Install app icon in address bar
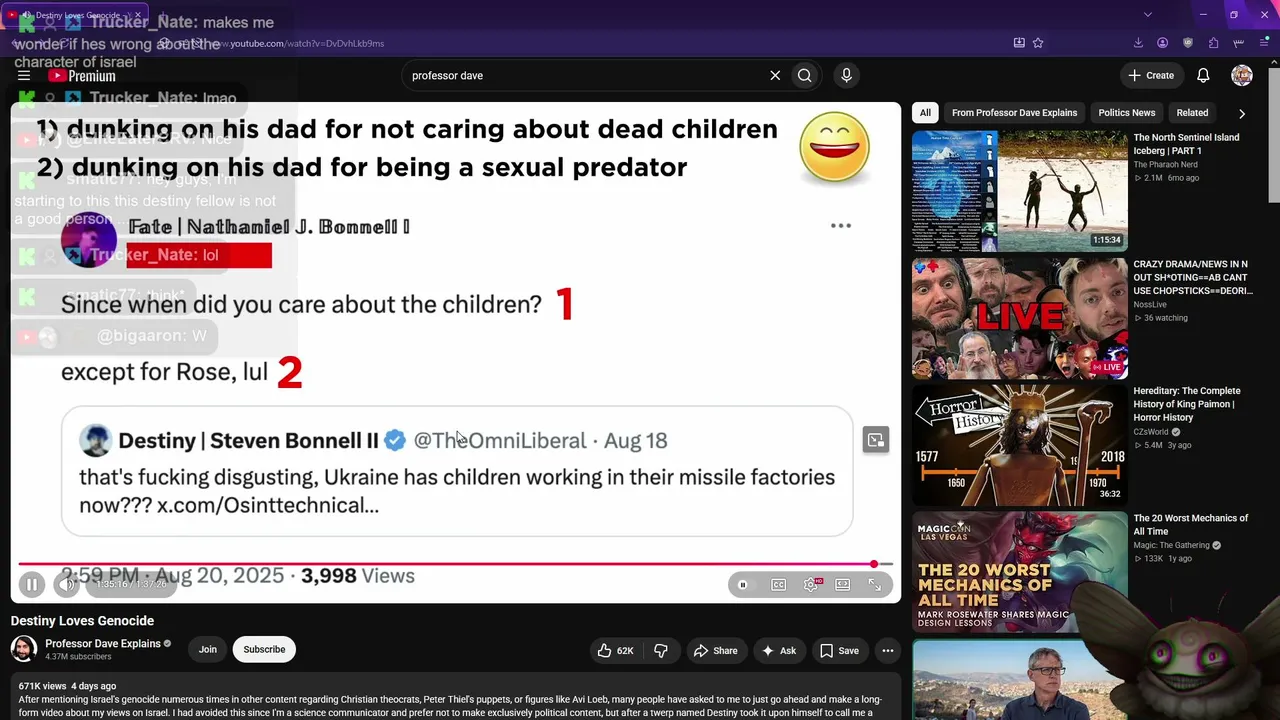Viewport: 1280px width, 720px height. [1019, 43]
